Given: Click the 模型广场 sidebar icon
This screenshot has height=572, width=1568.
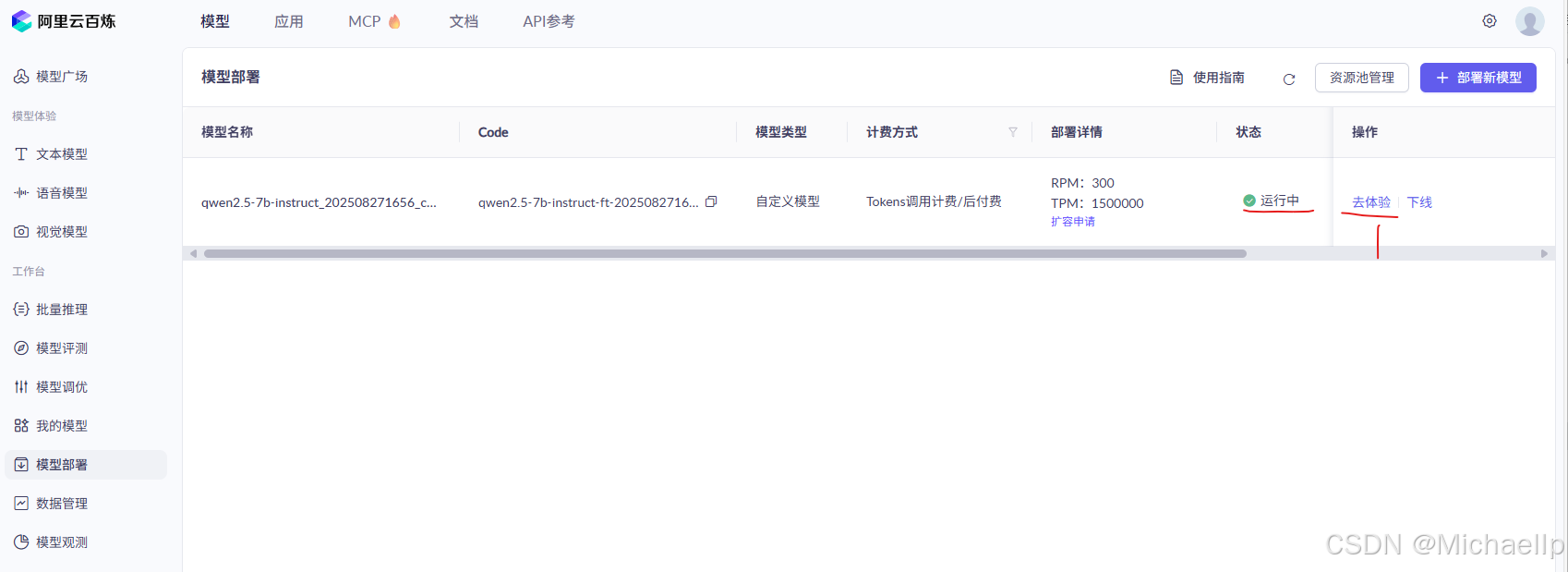Looking at the screenshot, I should click(21, 77).
